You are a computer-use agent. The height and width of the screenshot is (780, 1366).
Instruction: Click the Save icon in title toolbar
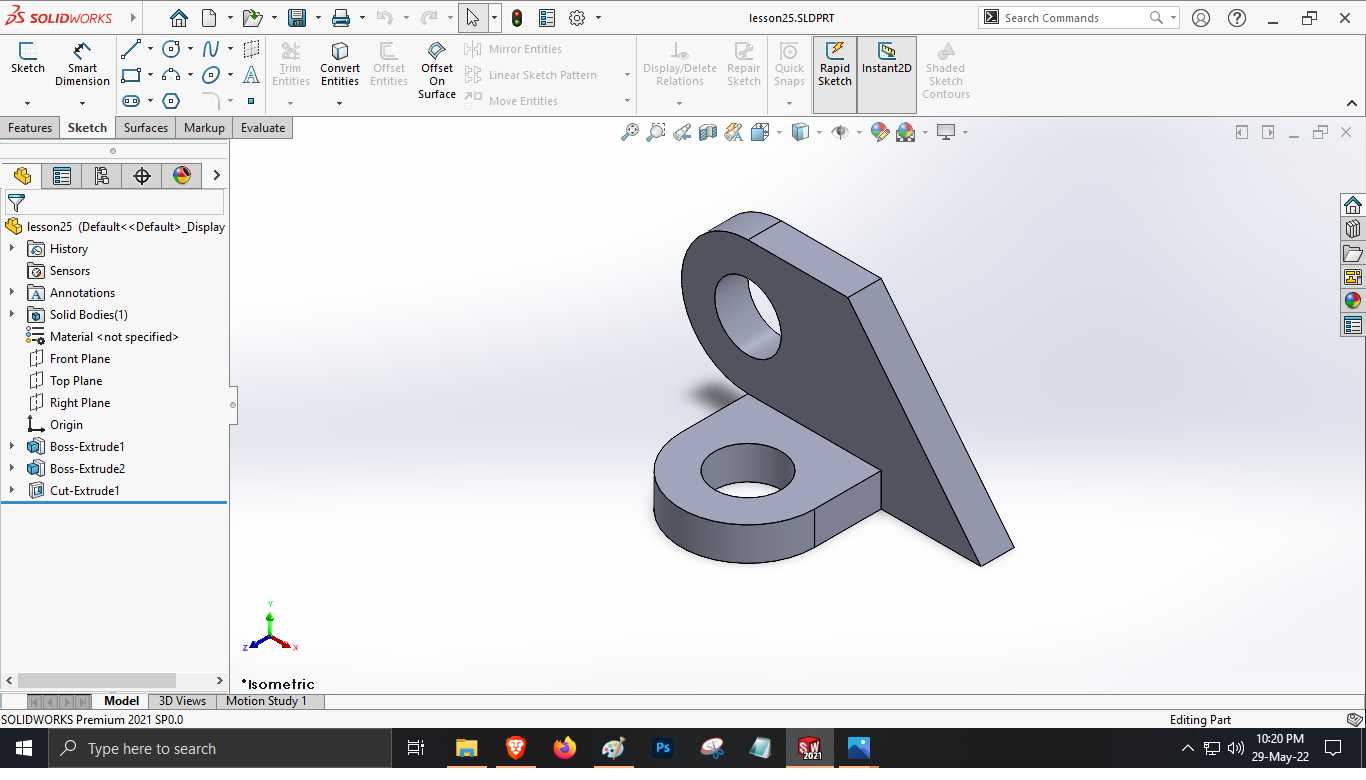coord(296,18)
